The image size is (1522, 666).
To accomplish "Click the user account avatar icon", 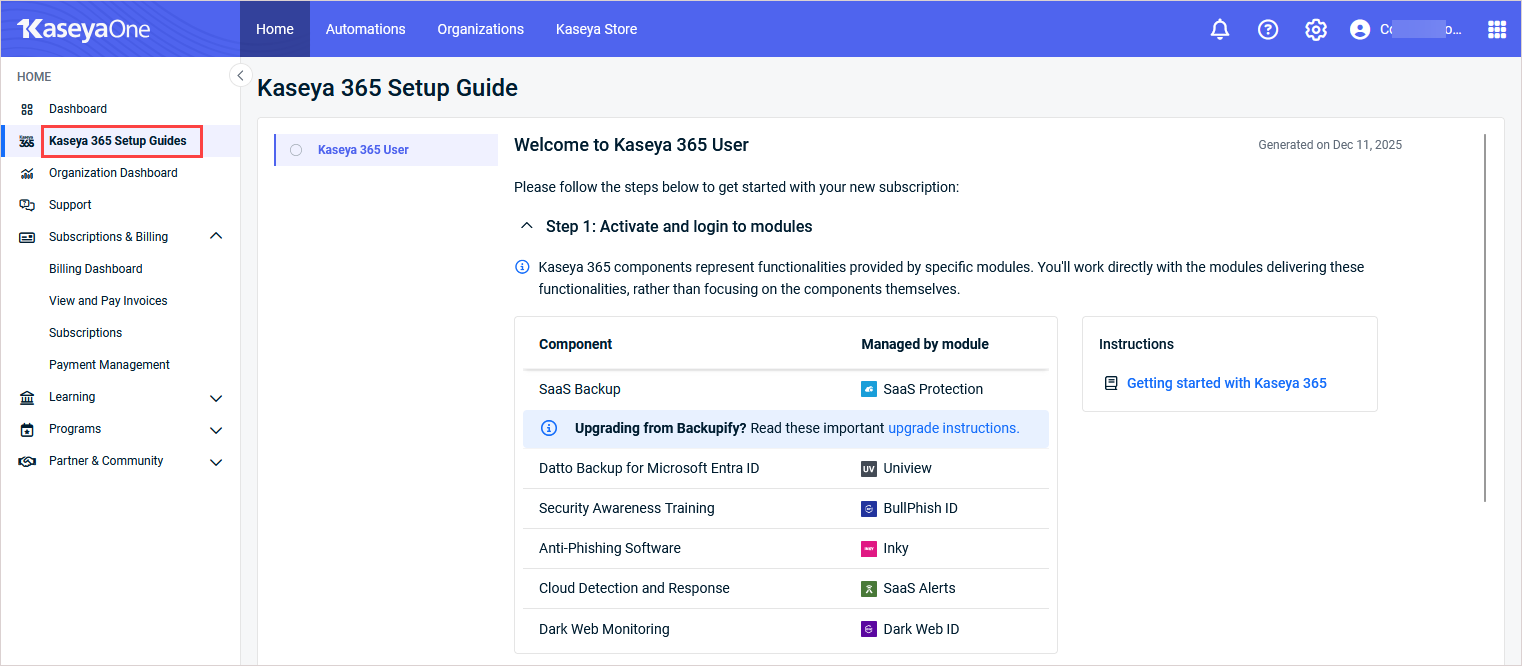I will tap(1360, 30).
